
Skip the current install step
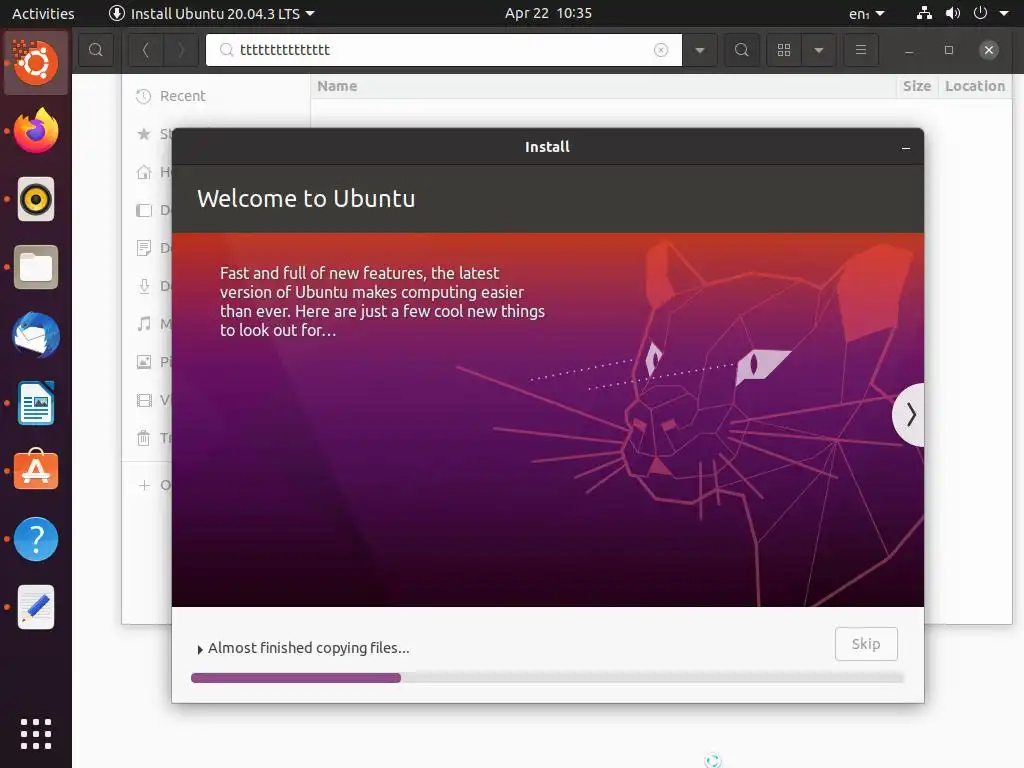click(866, 644)
